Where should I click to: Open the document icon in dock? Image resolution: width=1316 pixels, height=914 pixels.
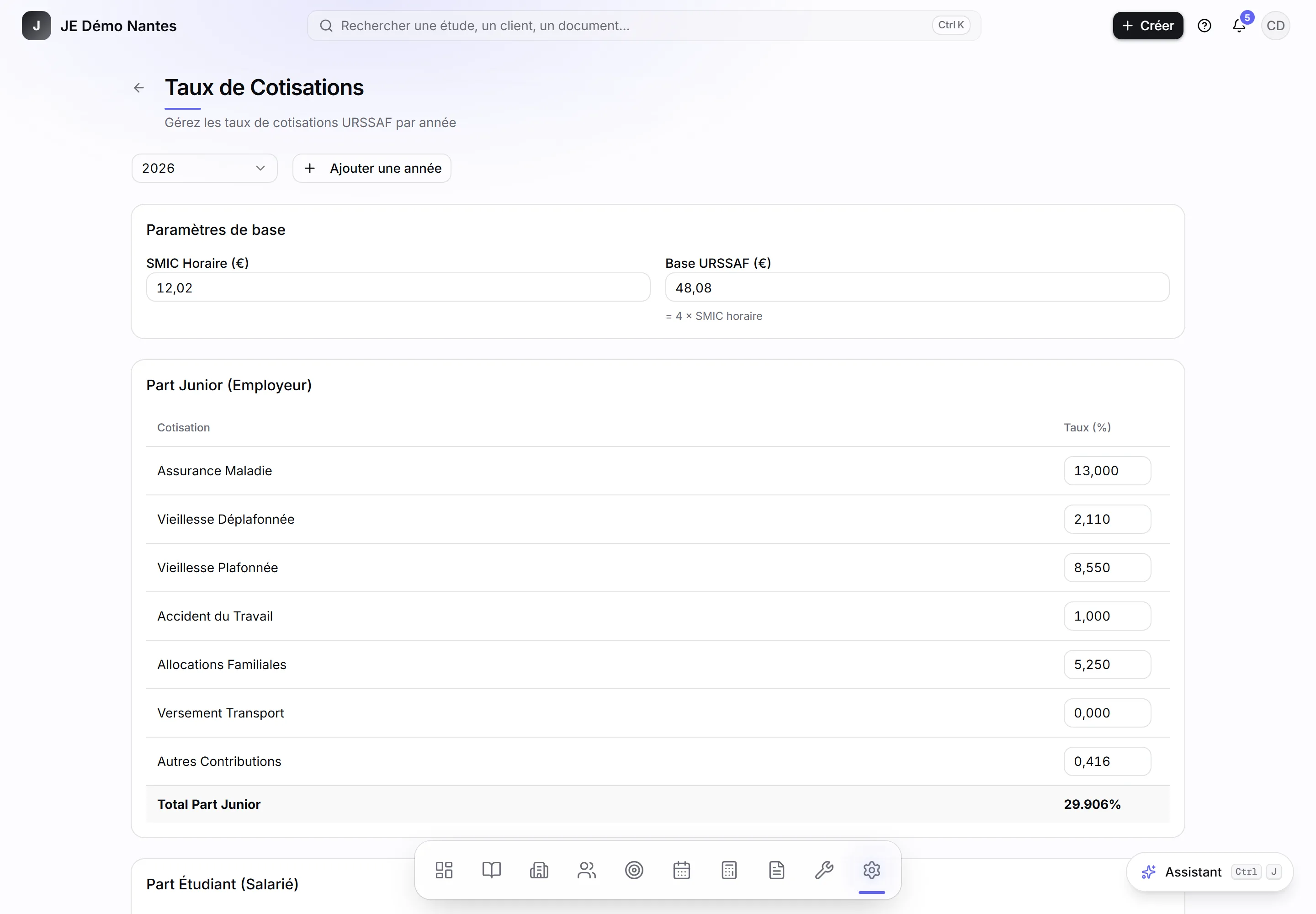point(776,871)
